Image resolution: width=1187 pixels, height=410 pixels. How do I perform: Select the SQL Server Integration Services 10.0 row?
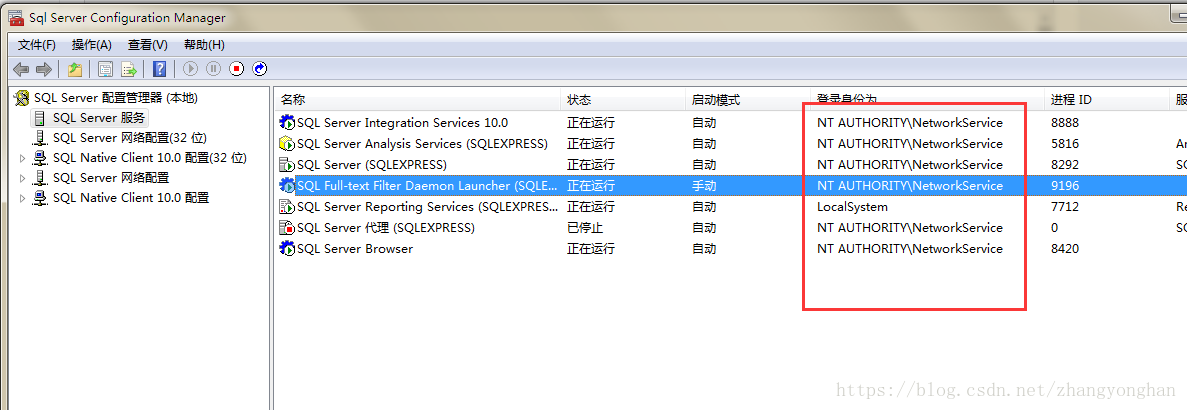[402, 123]
